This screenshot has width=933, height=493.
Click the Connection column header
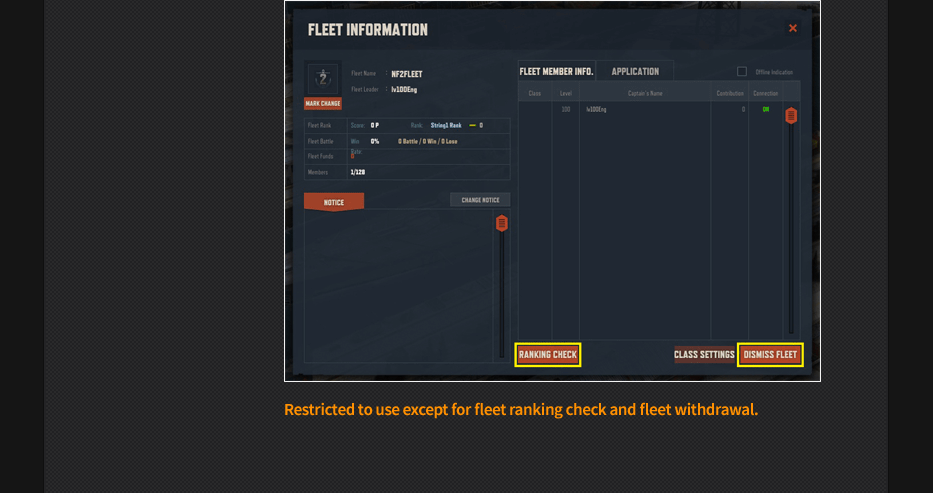coord(765,94)
